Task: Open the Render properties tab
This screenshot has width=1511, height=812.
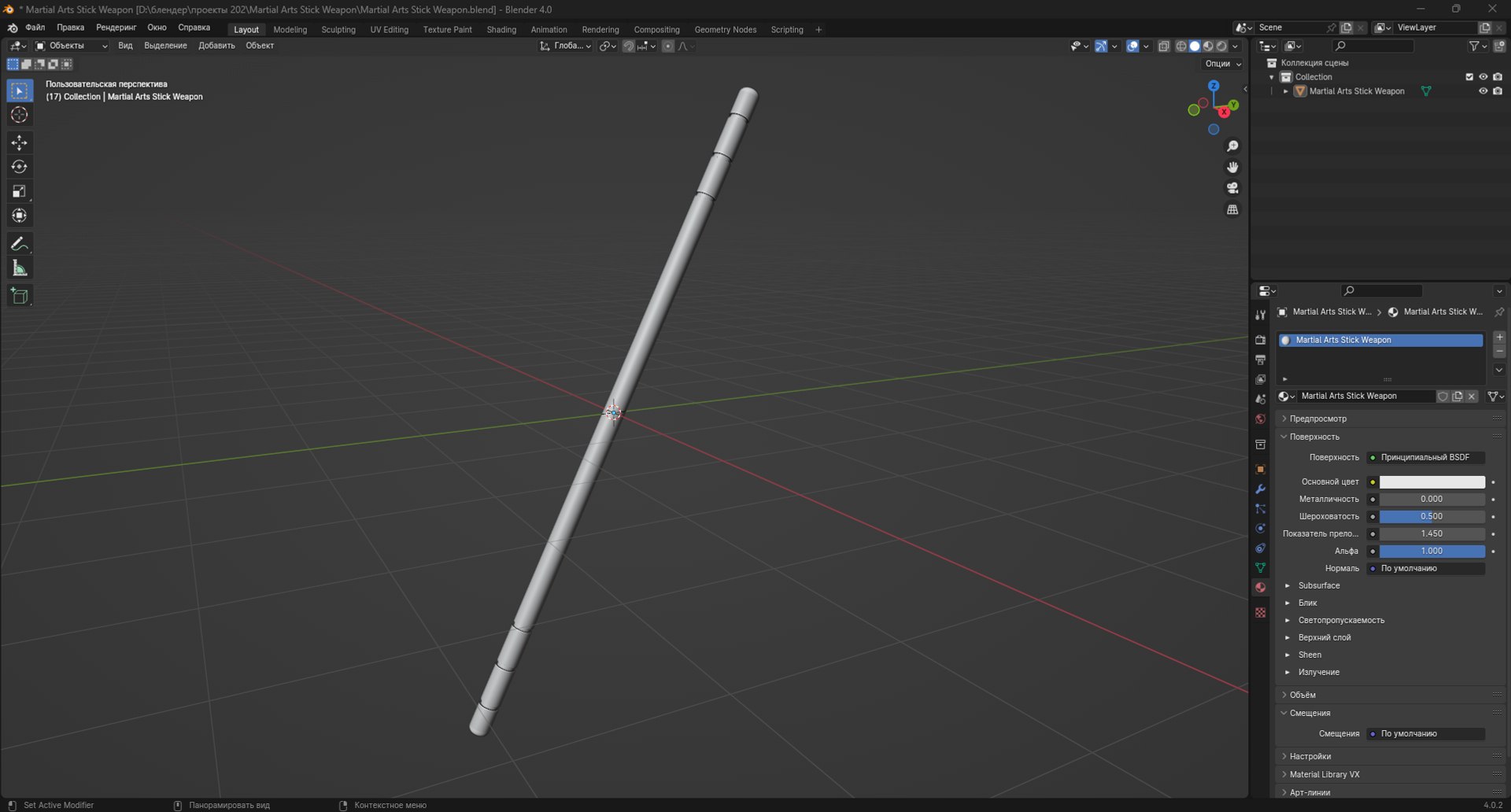Action: pyautogui.click(x=1260, y=340)
